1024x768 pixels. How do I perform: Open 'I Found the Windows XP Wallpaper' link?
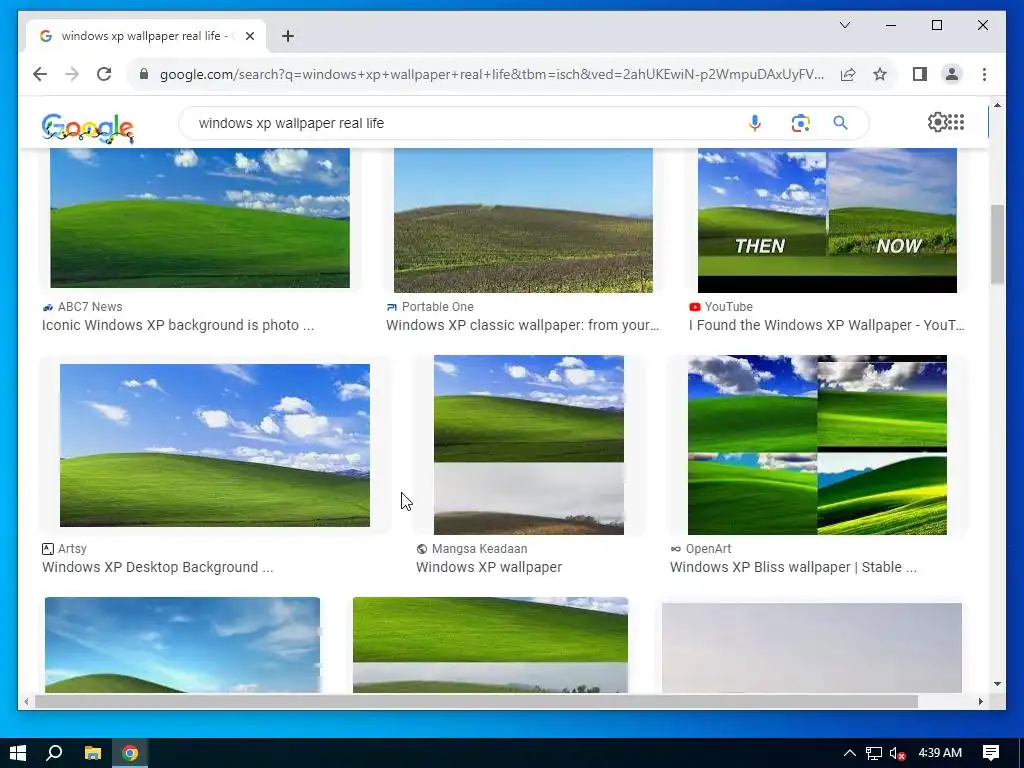pyautogui.click(x=826, y=325)
